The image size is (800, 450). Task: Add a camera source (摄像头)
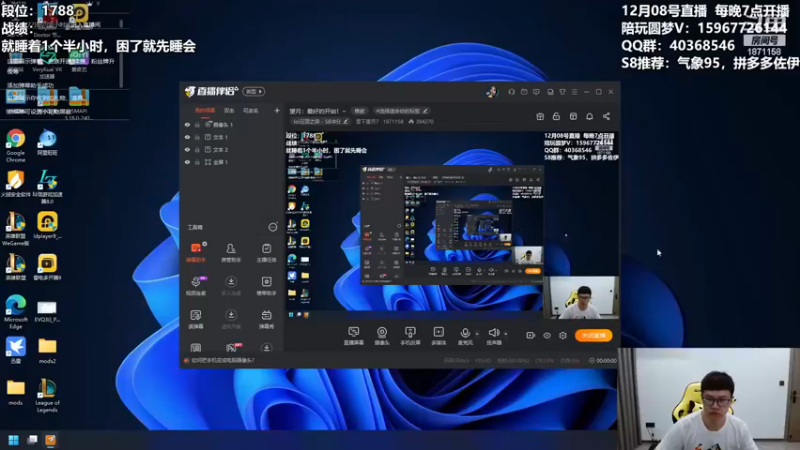[x=382, y=336]
